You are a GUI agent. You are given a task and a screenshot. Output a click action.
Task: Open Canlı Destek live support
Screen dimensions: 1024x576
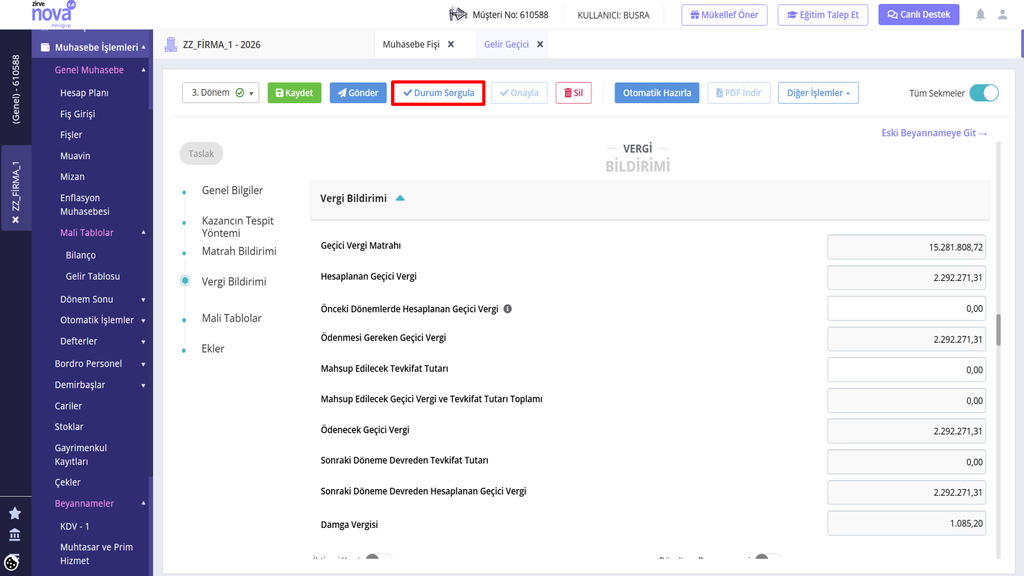click(x=918, y=14)
